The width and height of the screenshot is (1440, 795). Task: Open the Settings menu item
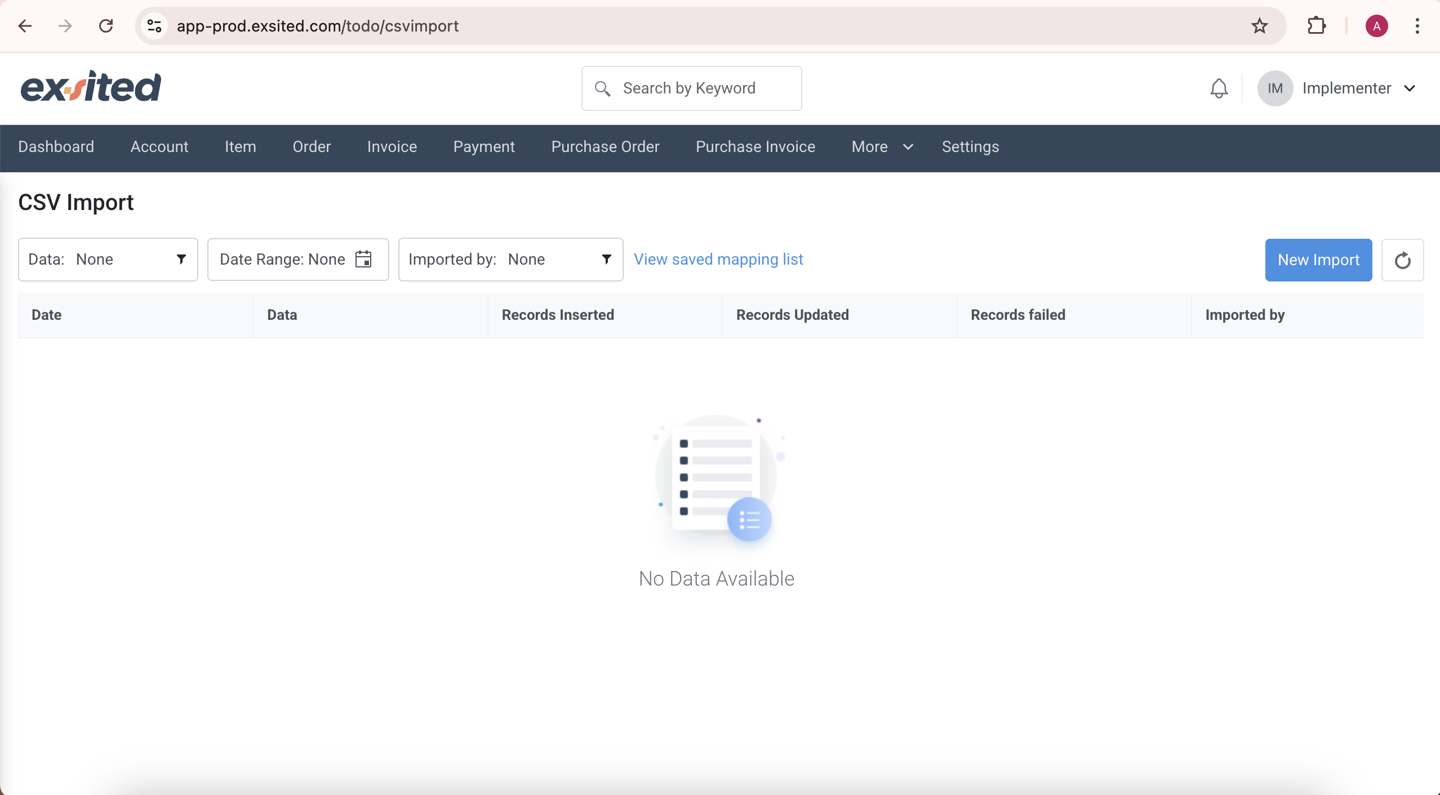(970, 147)
